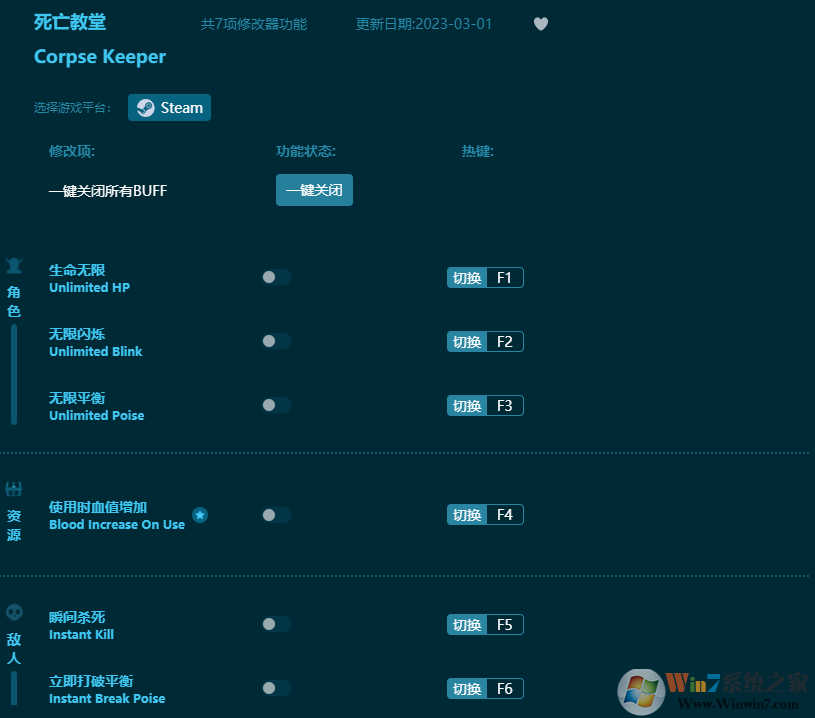Enable Blood Increase On Use toggle
The image size is (815, 718).
(276, 515)
